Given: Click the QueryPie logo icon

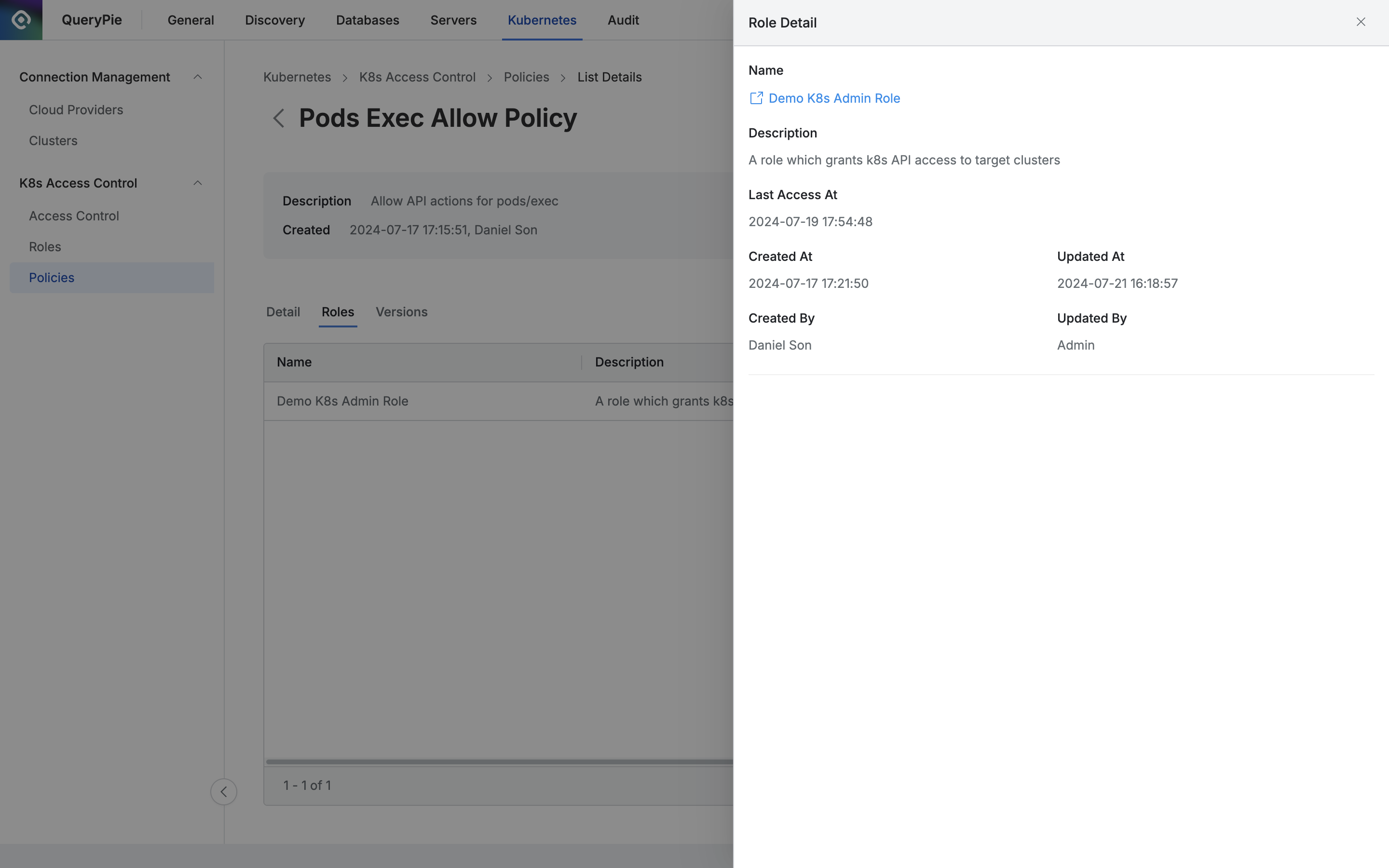Looking at the screenshot, I should 21,20.
